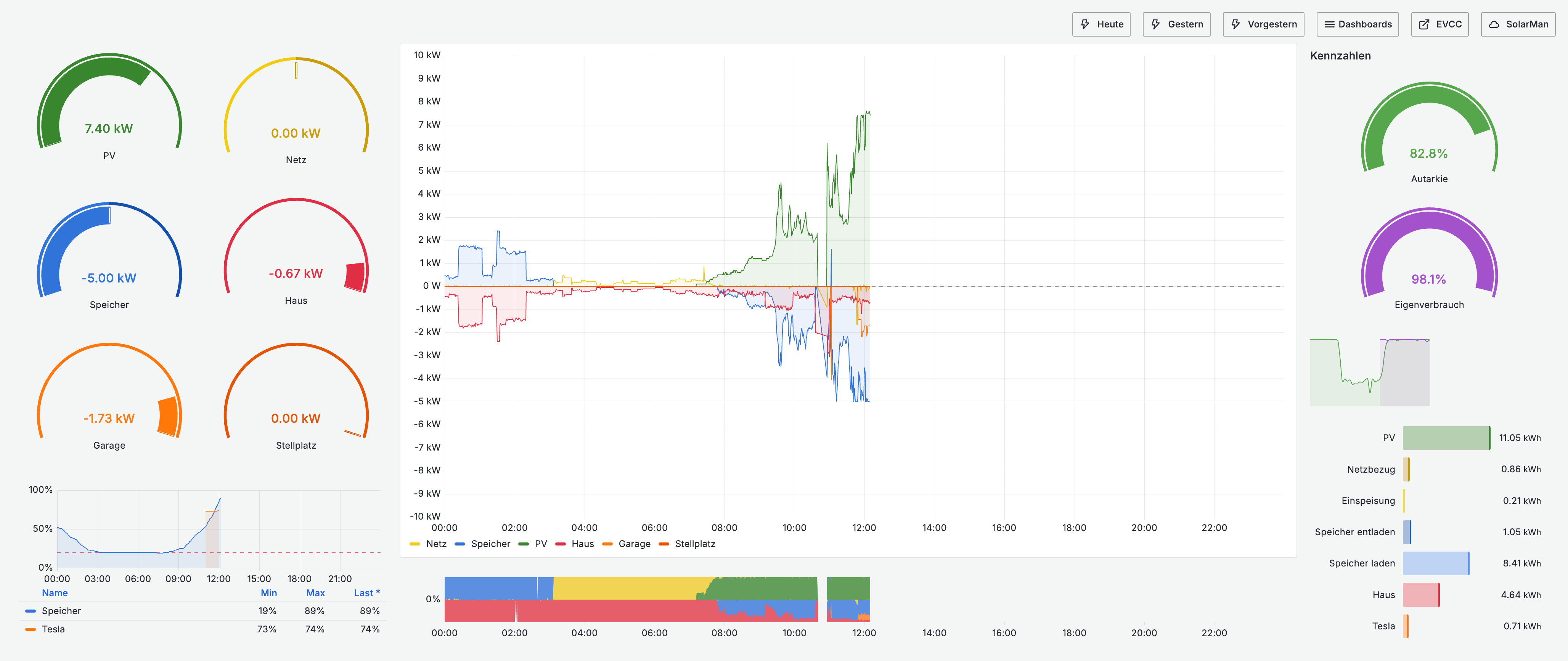Sort table by Name column header

[55, 593]
